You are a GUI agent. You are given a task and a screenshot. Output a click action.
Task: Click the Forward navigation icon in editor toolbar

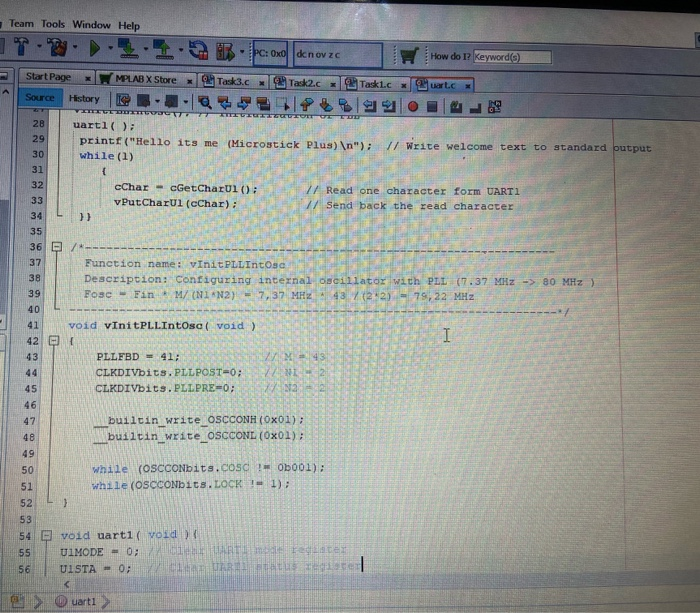pyautogui.click(x=171, y=101)
